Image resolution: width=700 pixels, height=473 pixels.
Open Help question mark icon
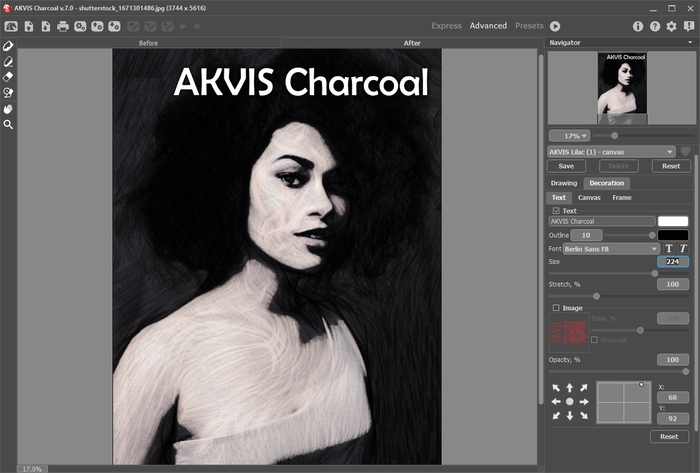[x=655, y=26]
